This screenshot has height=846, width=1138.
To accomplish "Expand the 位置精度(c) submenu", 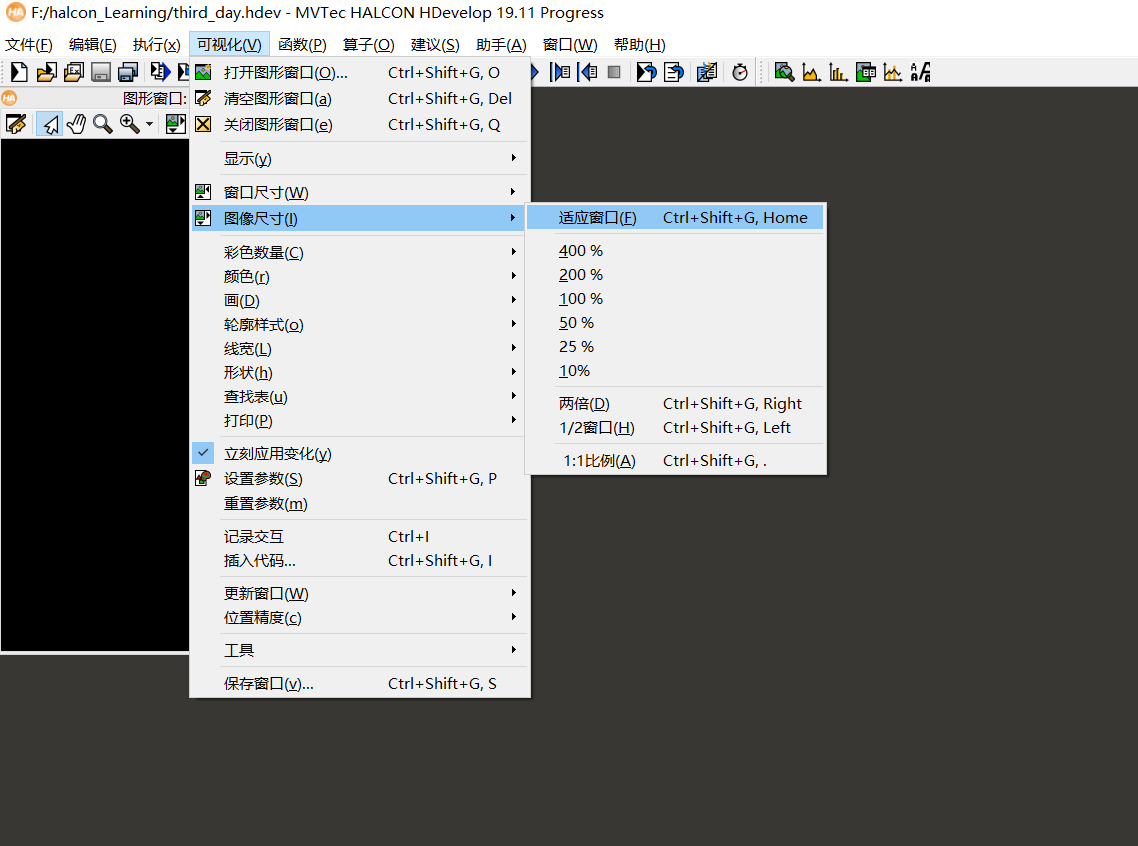I will point(360,617).
